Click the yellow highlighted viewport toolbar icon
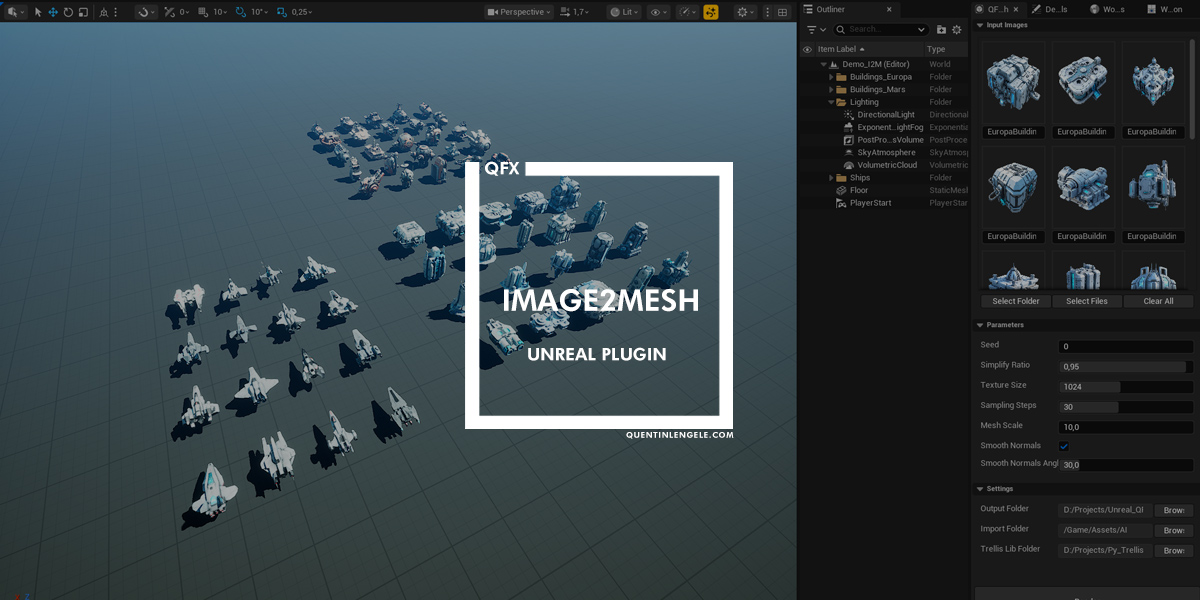 (711, 12)
